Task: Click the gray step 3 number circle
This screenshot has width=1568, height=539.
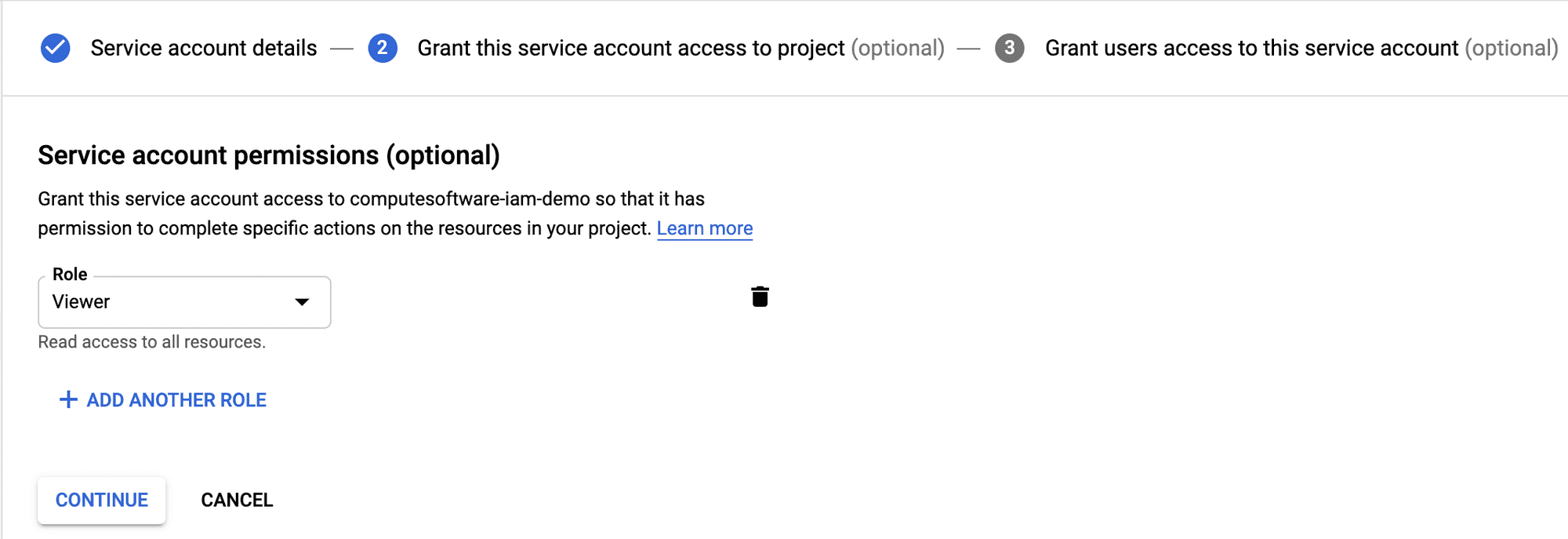Action: point(1009,48)
